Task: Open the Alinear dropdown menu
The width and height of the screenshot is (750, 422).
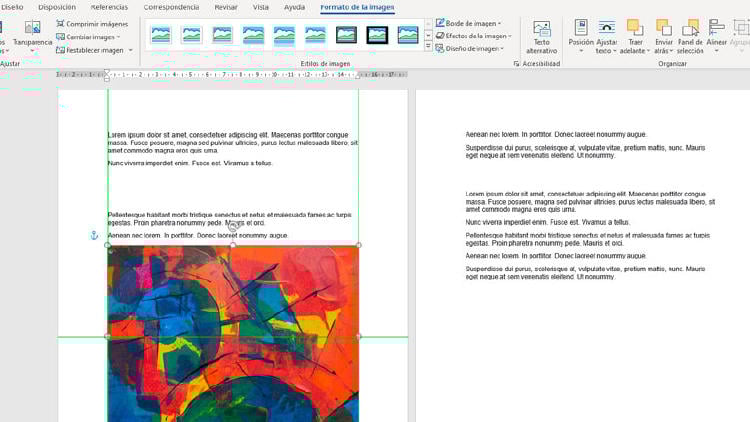Action: [716, 37]
